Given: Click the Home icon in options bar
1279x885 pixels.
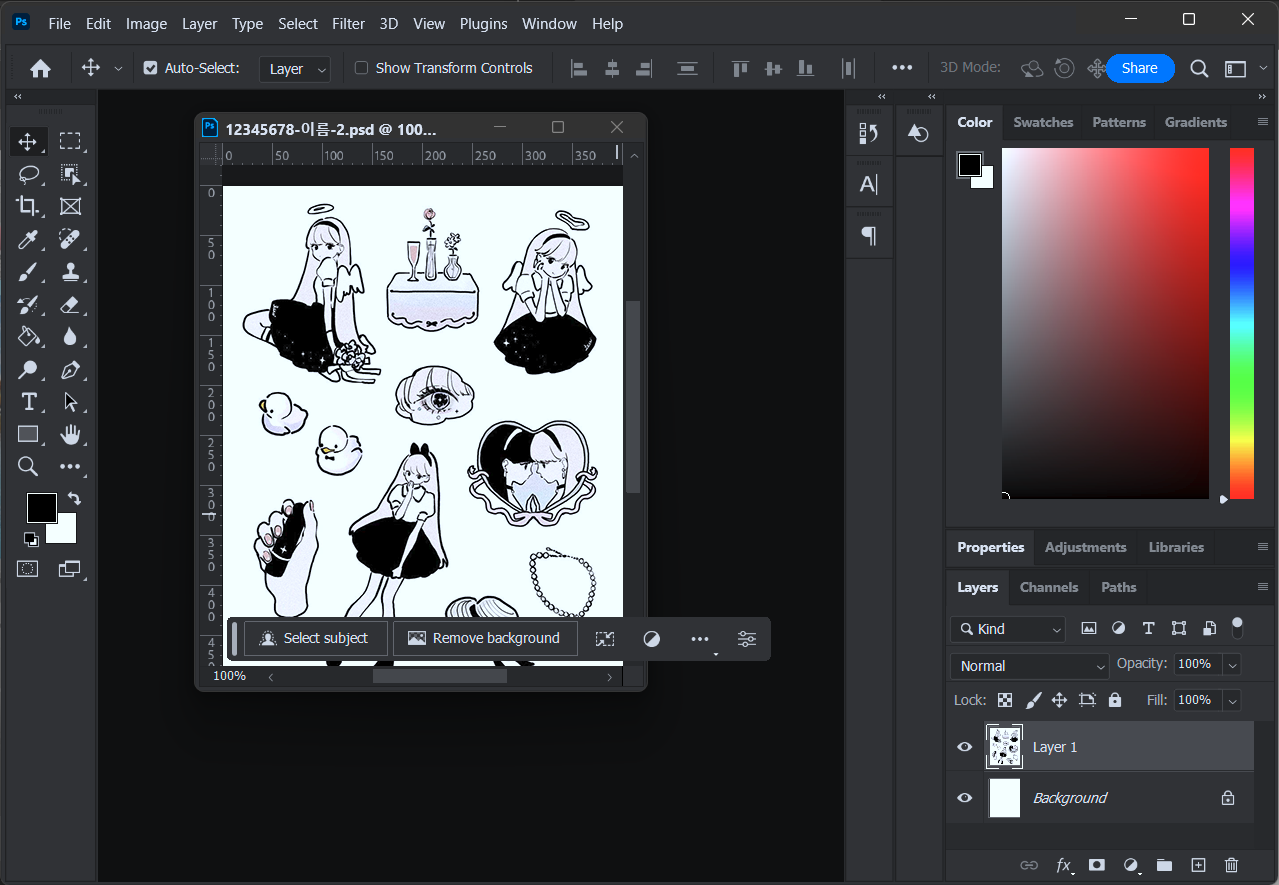Looking at the screenshot, I should tap(40, 68).
